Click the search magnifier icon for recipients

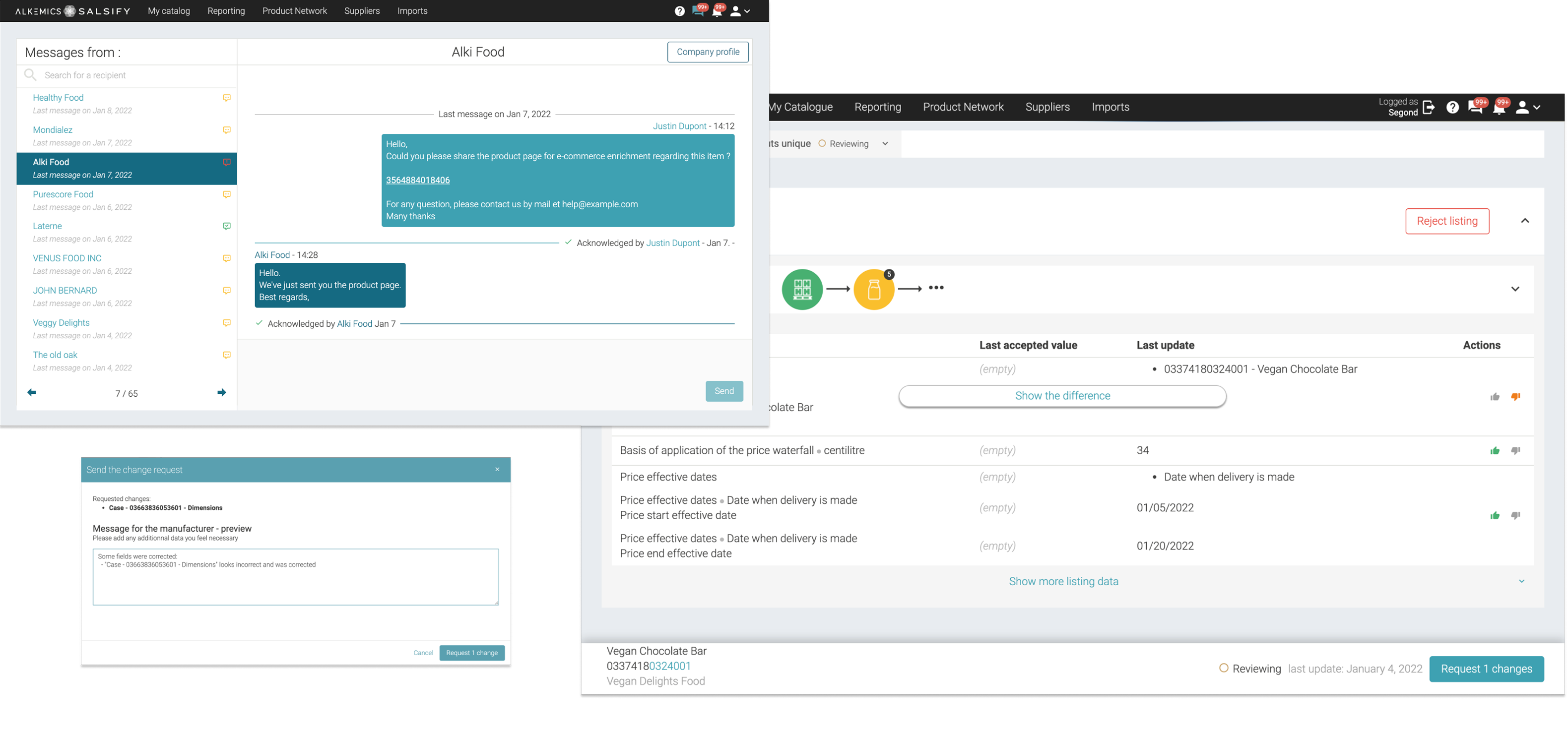[30, 75]
